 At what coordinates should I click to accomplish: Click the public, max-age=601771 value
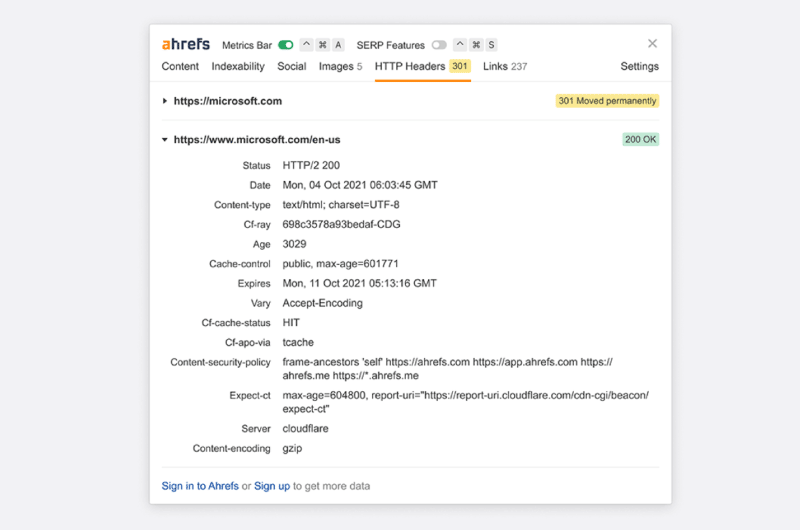pyautogui.click(x=340, y=264)
